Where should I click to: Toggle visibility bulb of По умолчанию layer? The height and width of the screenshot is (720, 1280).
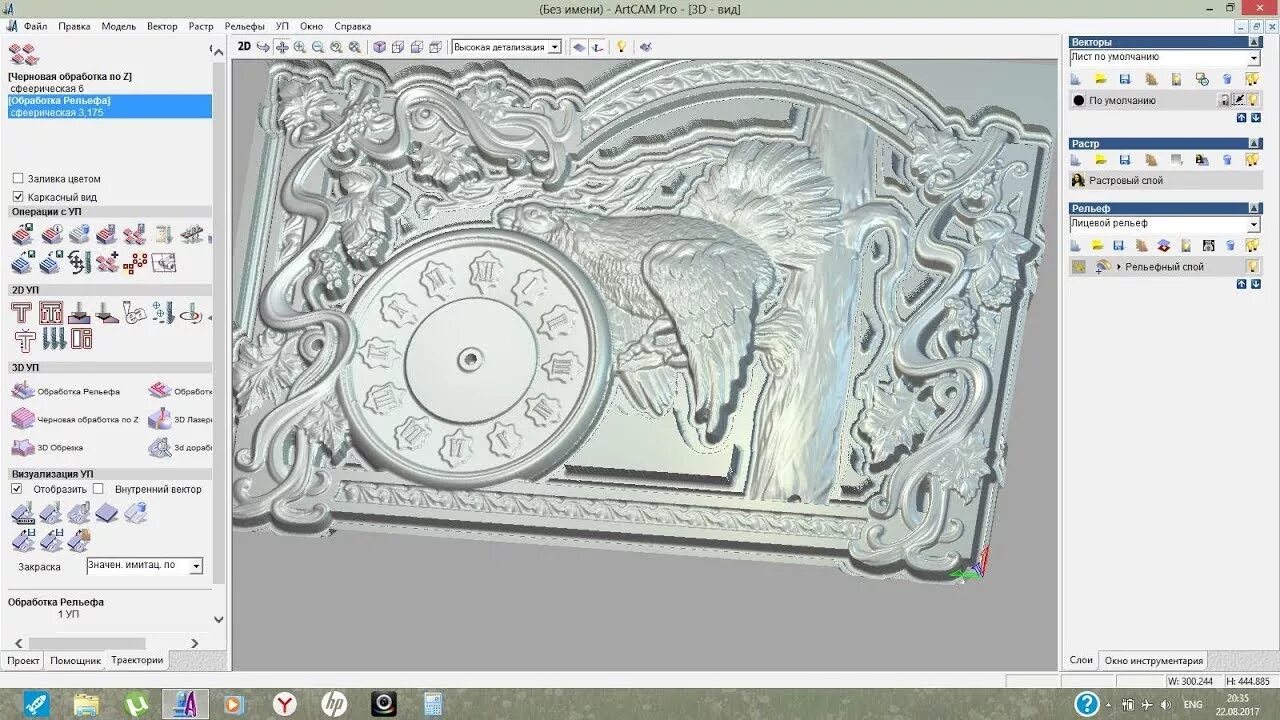[1252, 100]
